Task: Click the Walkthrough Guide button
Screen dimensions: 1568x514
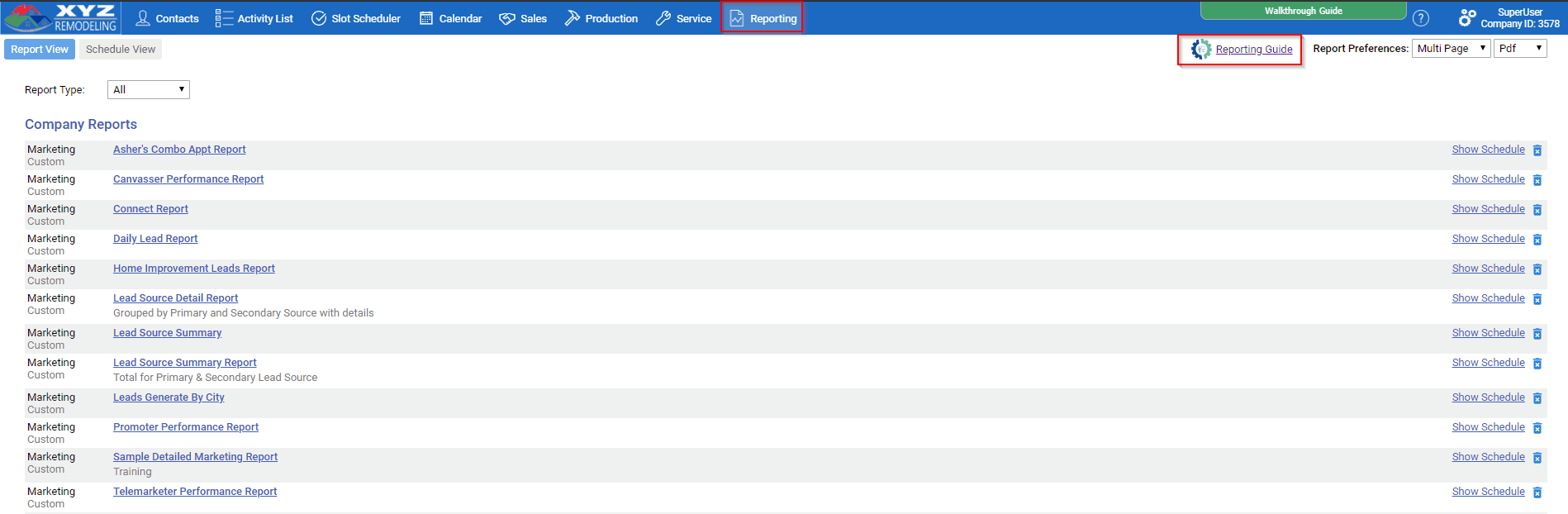Action: pyautogui.click(x=1303, y=11)
